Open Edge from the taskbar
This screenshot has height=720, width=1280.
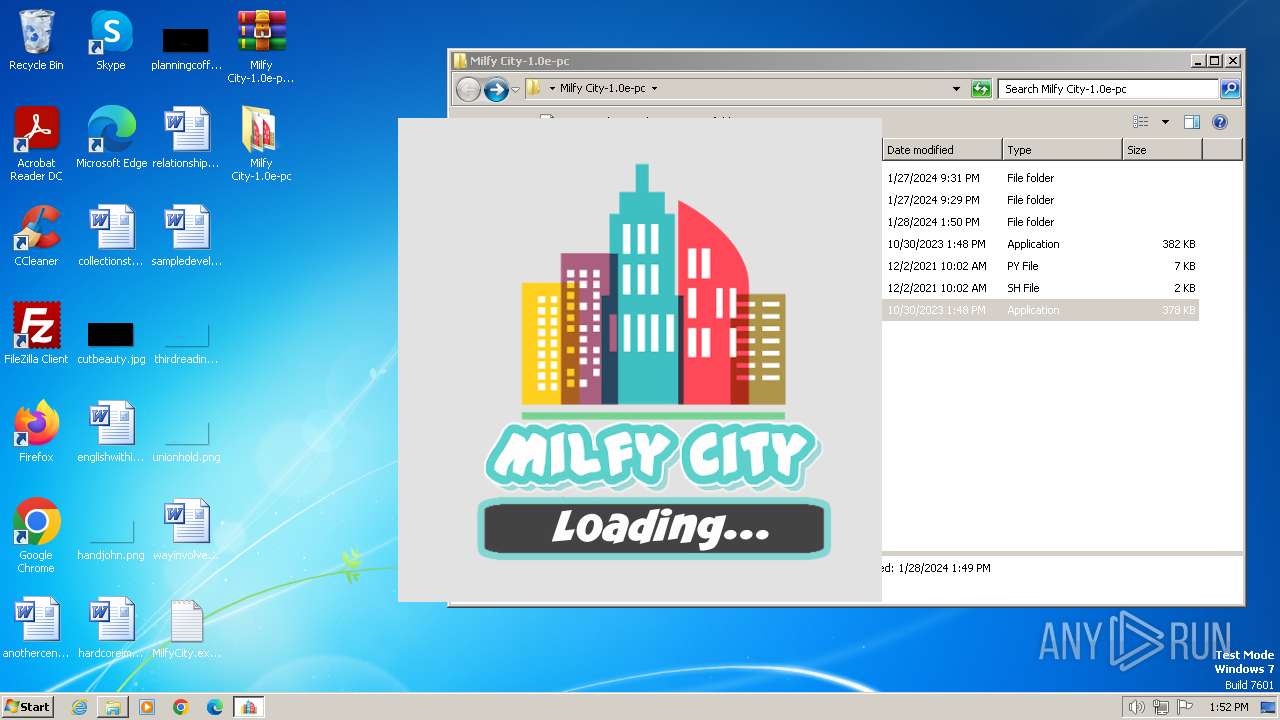click(x=215, y=707)
